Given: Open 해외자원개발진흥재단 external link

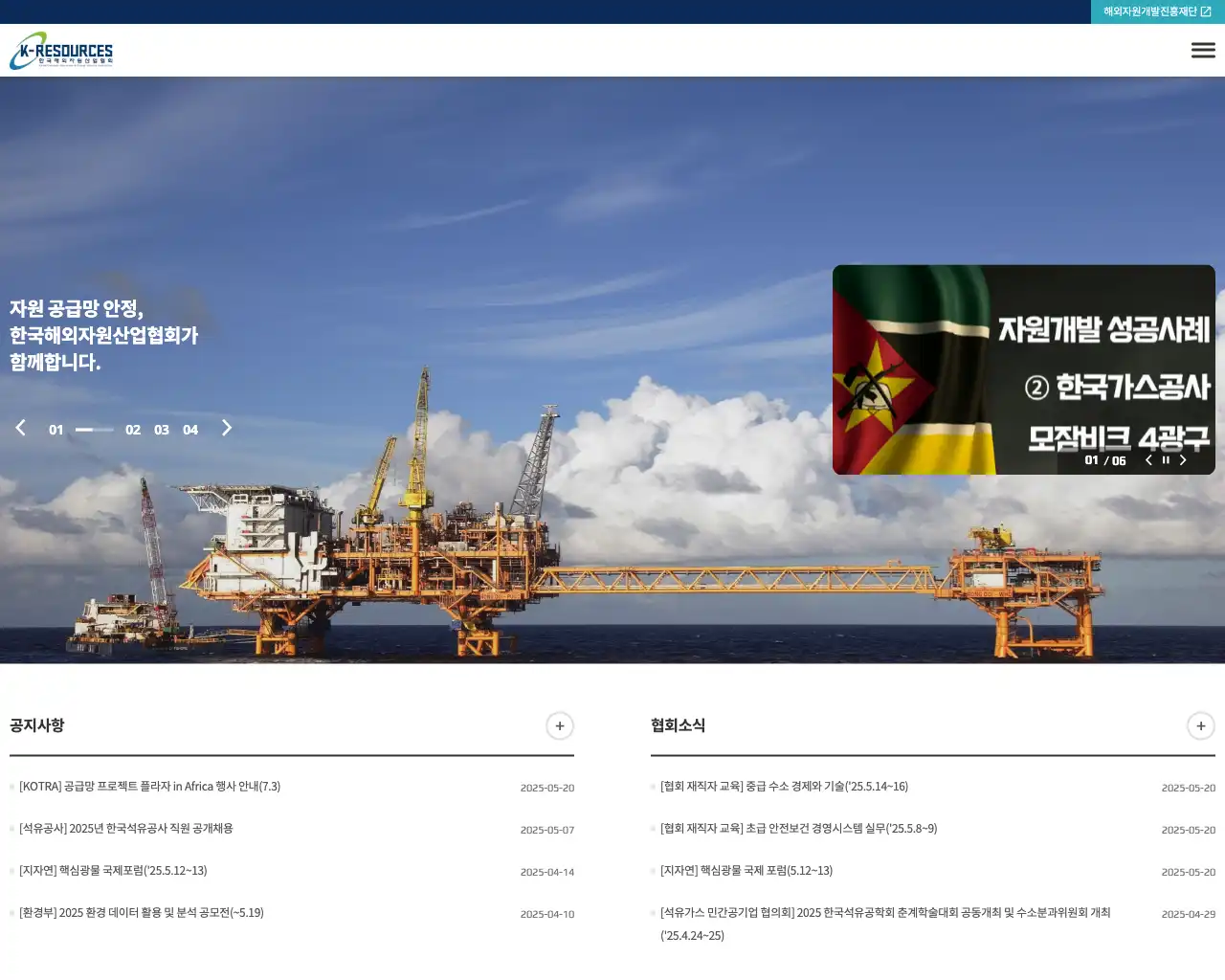Looking at the screenshot, I should [1157, 11].
